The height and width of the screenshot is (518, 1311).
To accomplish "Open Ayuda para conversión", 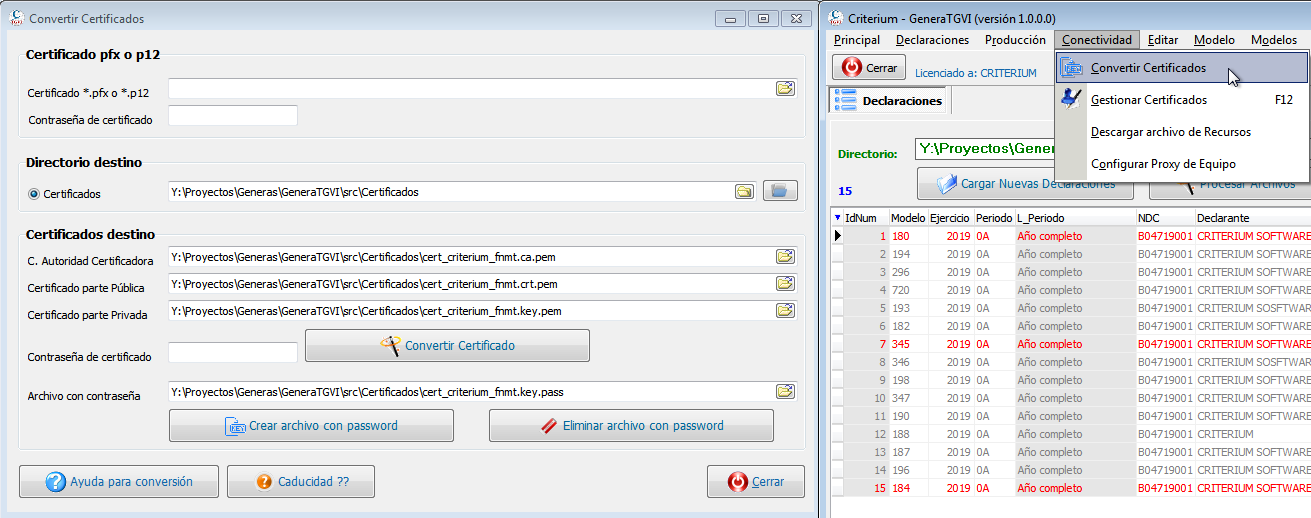I will point(119,481).
